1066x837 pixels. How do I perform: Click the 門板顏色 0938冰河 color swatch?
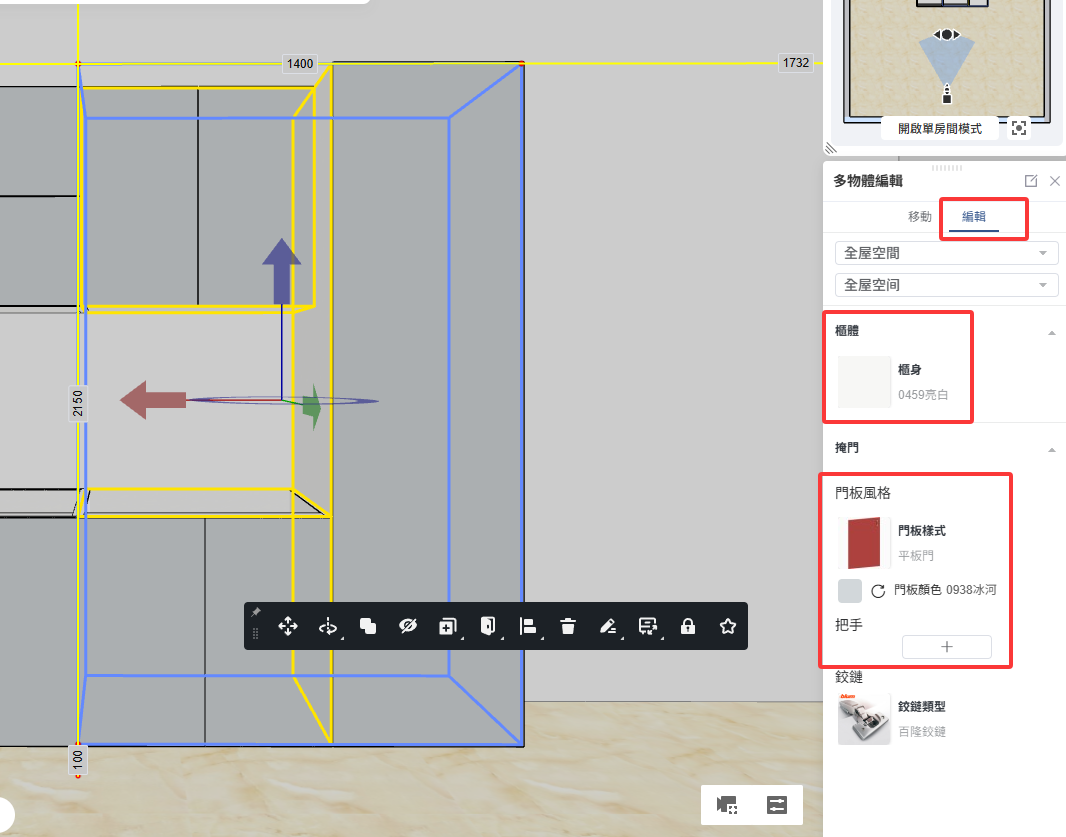pos(850,590)
